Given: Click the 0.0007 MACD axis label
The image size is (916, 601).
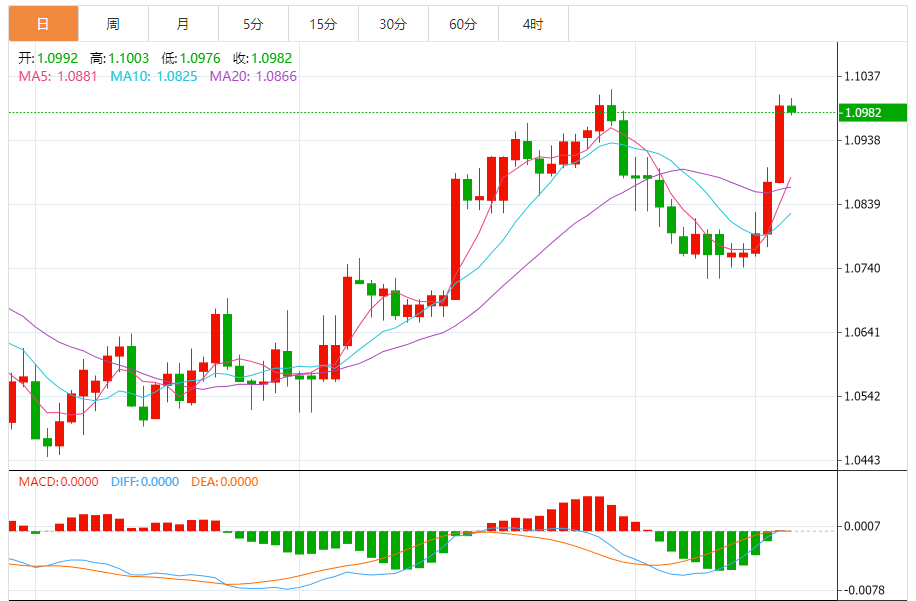Looking at the screenshot, I should pos(862,526).
